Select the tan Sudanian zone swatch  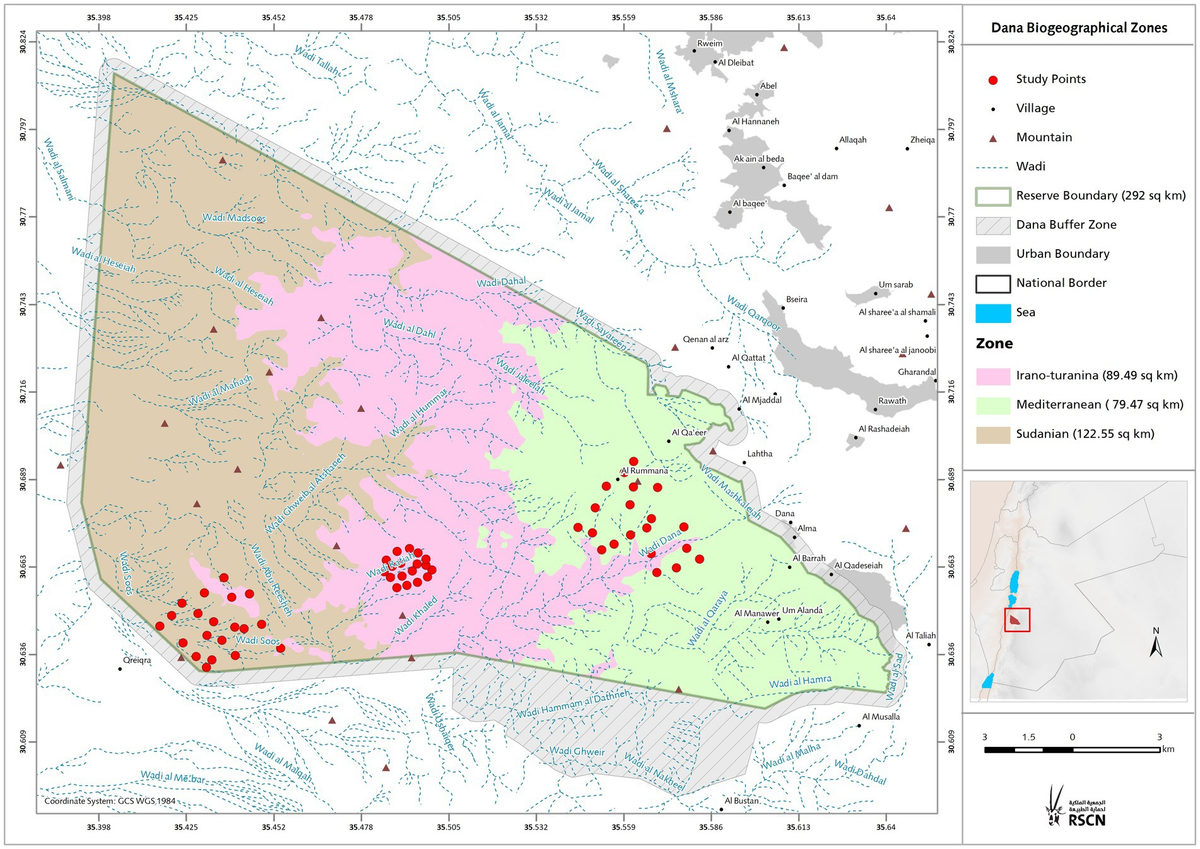click(x=993, y=433)
